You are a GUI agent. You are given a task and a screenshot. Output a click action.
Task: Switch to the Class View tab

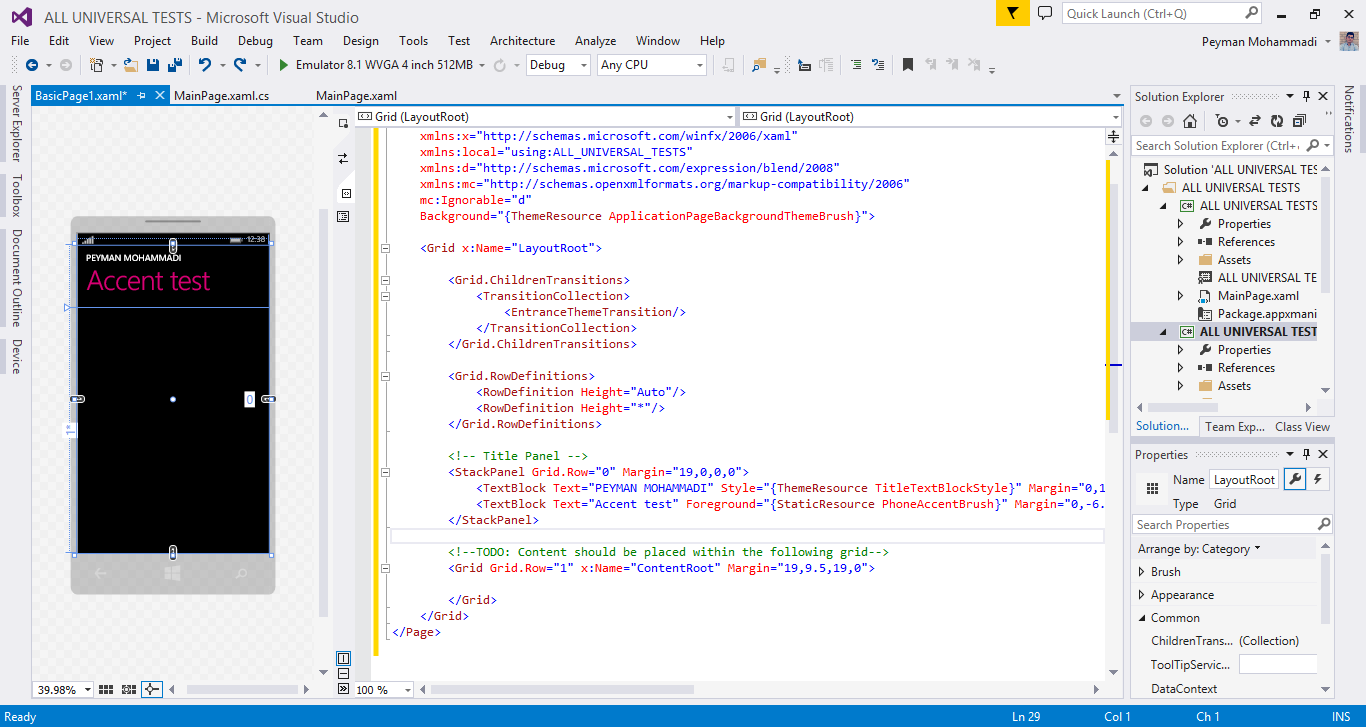pyautogui.click(x=1302, y=426)
